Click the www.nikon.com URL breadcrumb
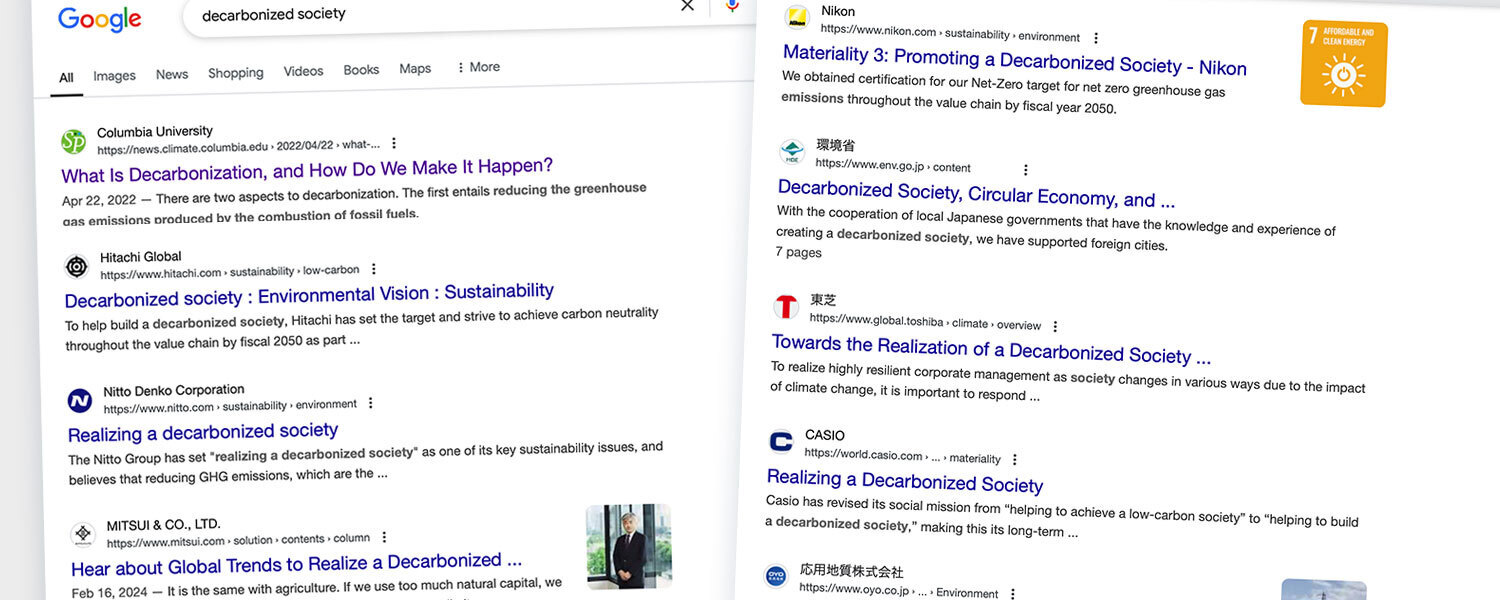1500x600 pixels. [x=950, y=33]
